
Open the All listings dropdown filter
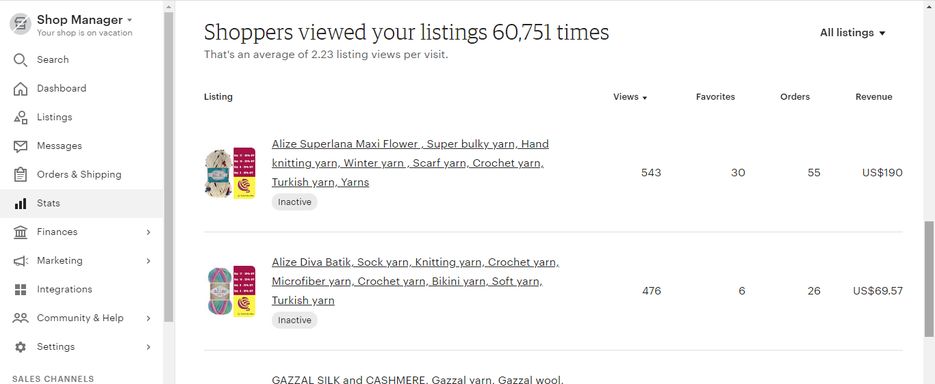[852, 33]
